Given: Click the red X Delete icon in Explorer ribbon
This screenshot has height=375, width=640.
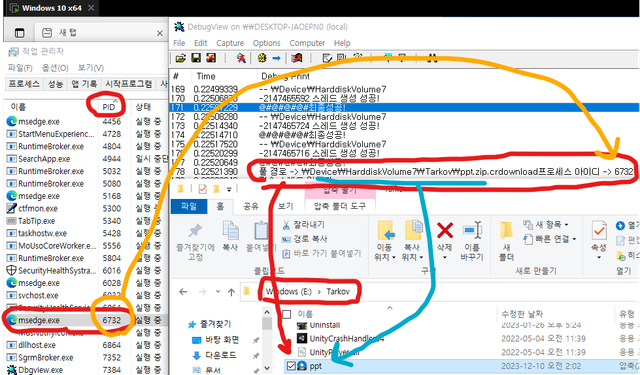Looking at the screenshot, I should [x=444, y=231].
